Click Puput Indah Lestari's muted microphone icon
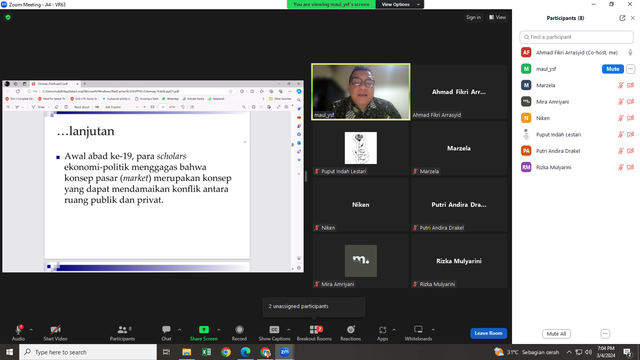This screenshot has height=360, width=640. click(620, 134)
